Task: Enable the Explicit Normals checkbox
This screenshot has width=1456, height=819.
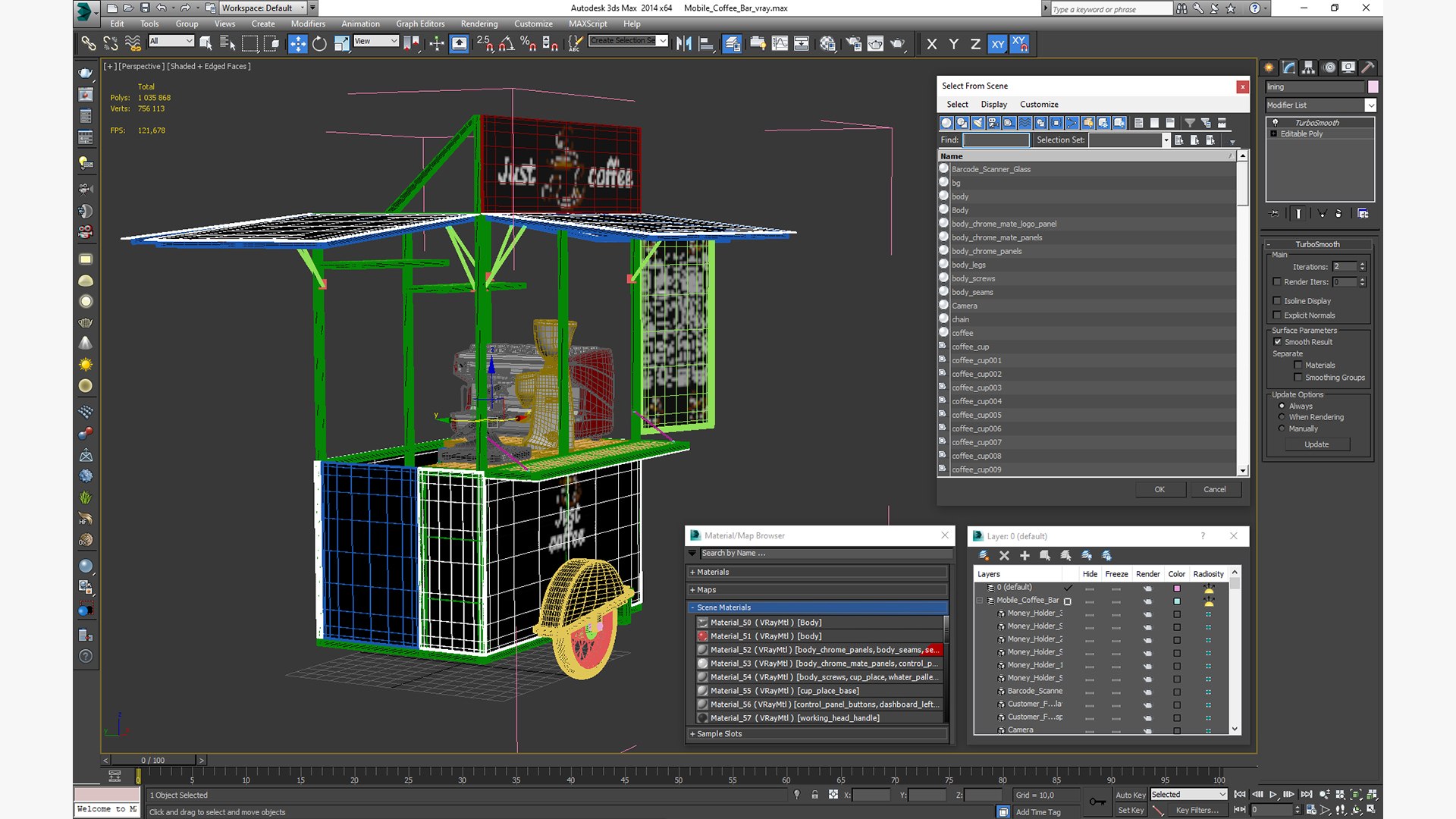Action: click(x=1277, y=315)
